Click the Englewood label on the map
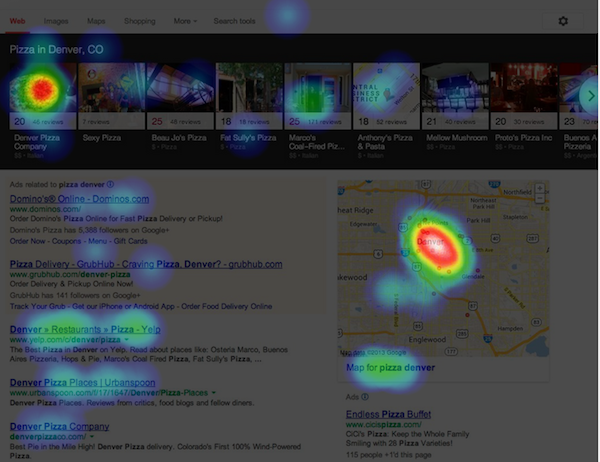The width and height of the screenshot is (600, 462). click(x=427, y=340)
